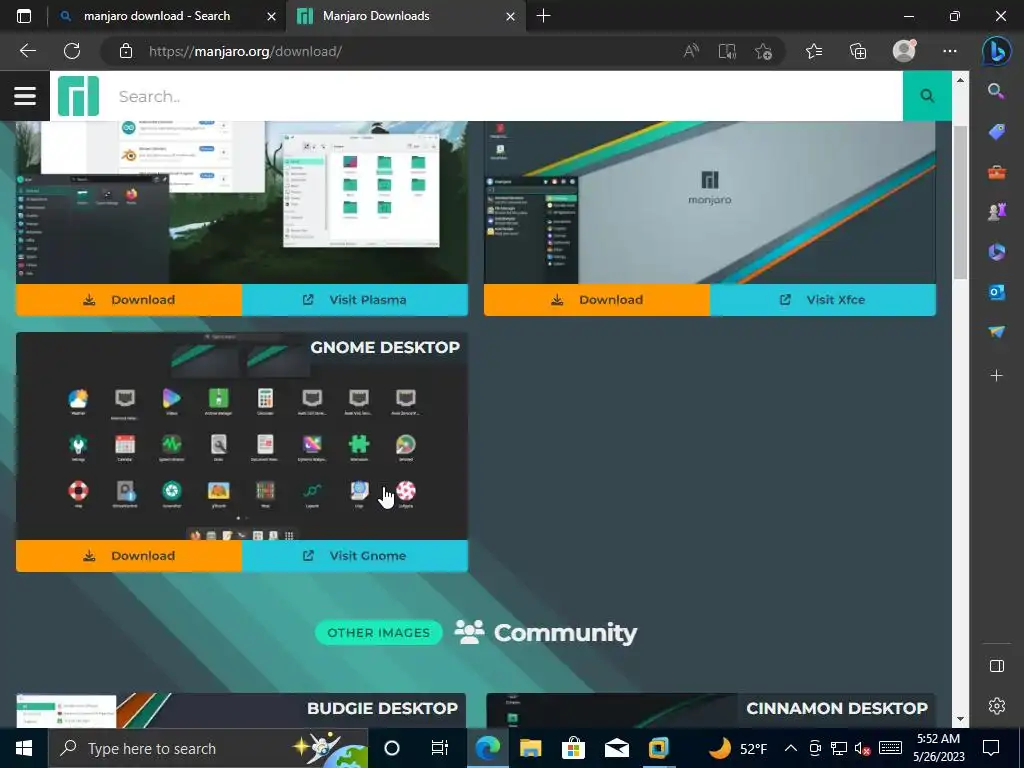Open Outlook in the sidebar
1024x768 pixels.
pos(996,292)
